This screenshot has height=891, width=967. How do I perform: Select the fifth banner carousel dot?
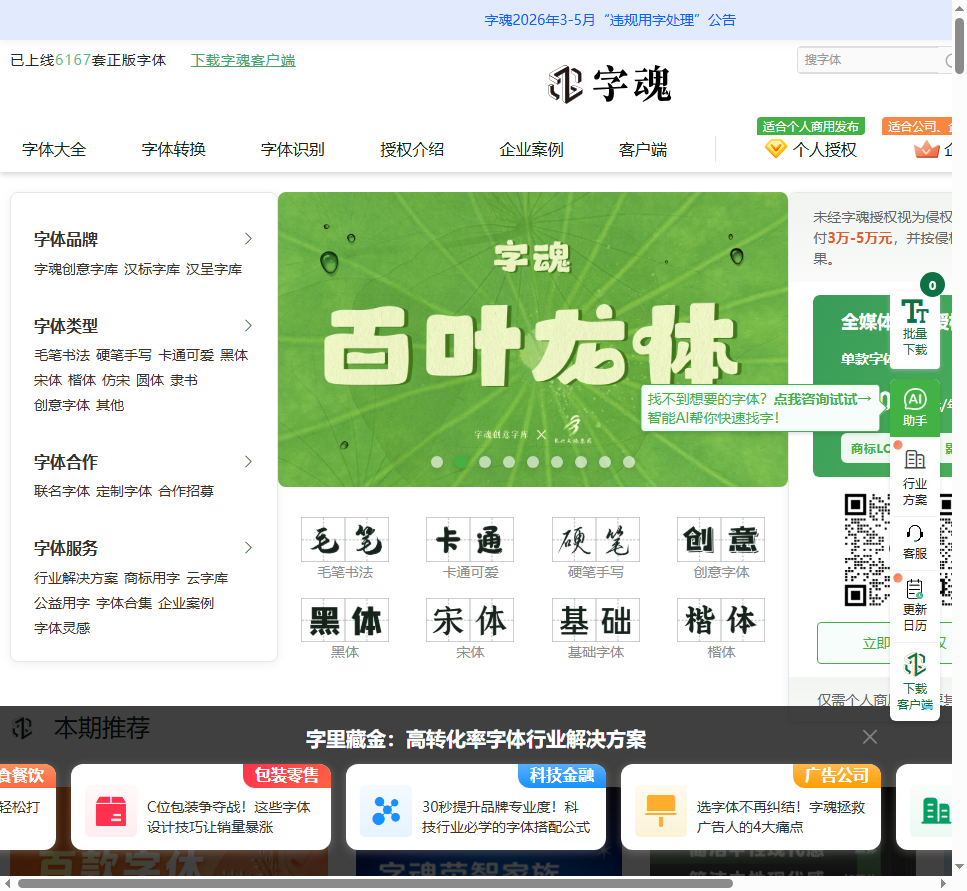tap(533, 462)
